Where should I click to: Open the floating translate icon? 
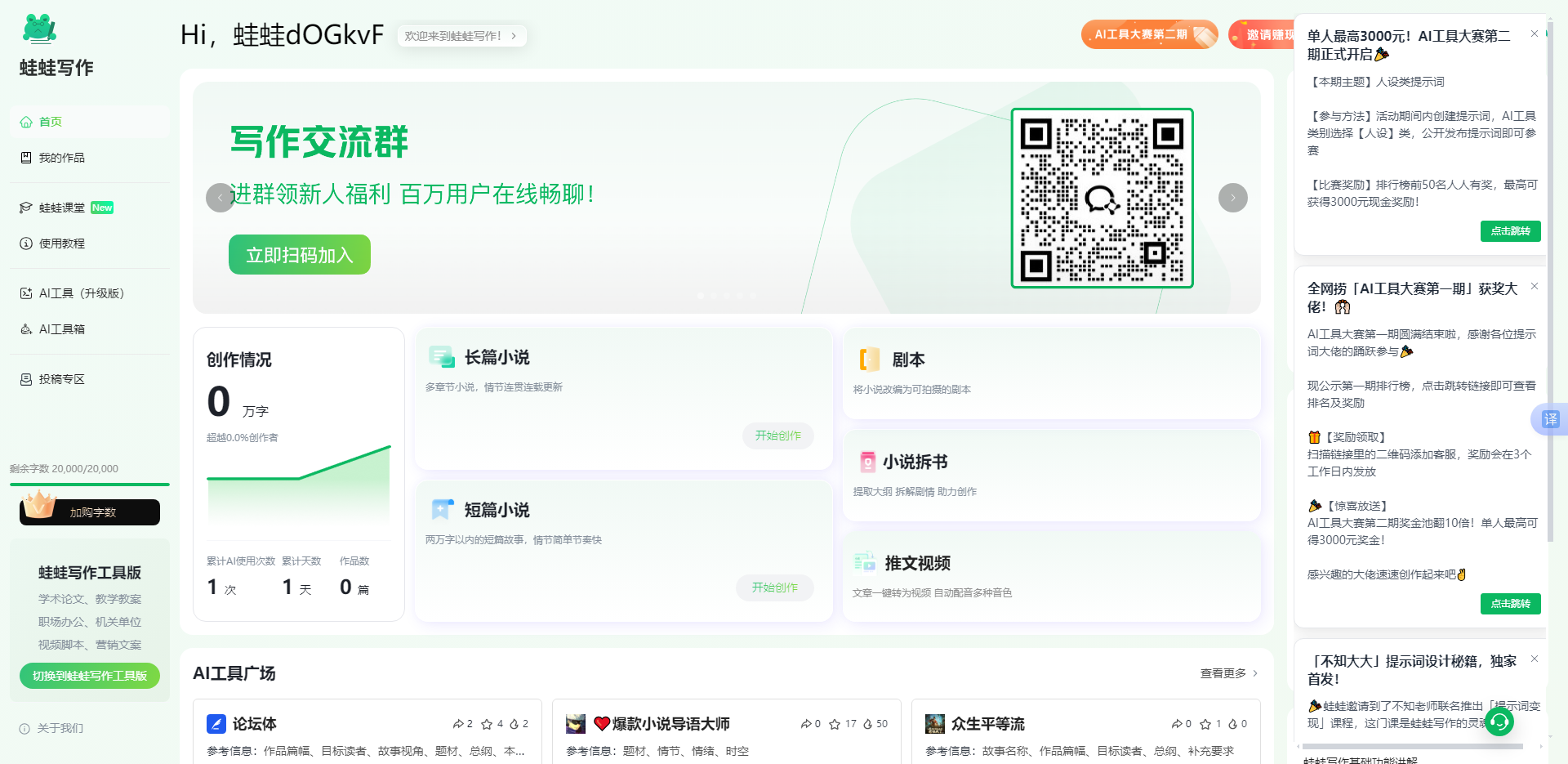coord(1550,419)
